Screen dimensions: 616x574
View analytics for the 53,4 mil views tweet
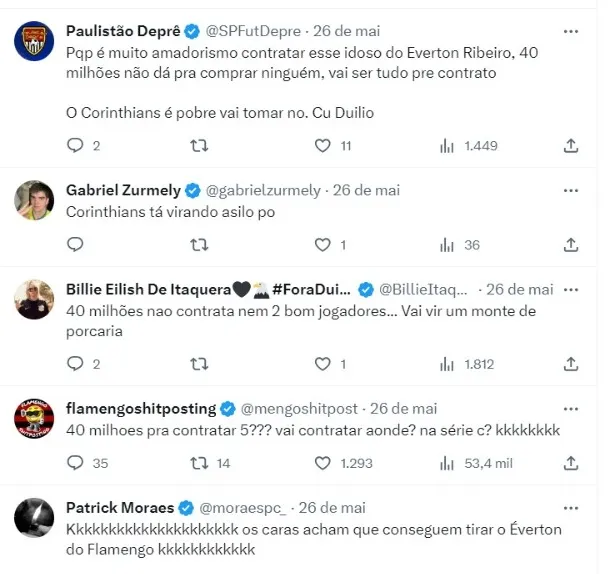[447, 463]
